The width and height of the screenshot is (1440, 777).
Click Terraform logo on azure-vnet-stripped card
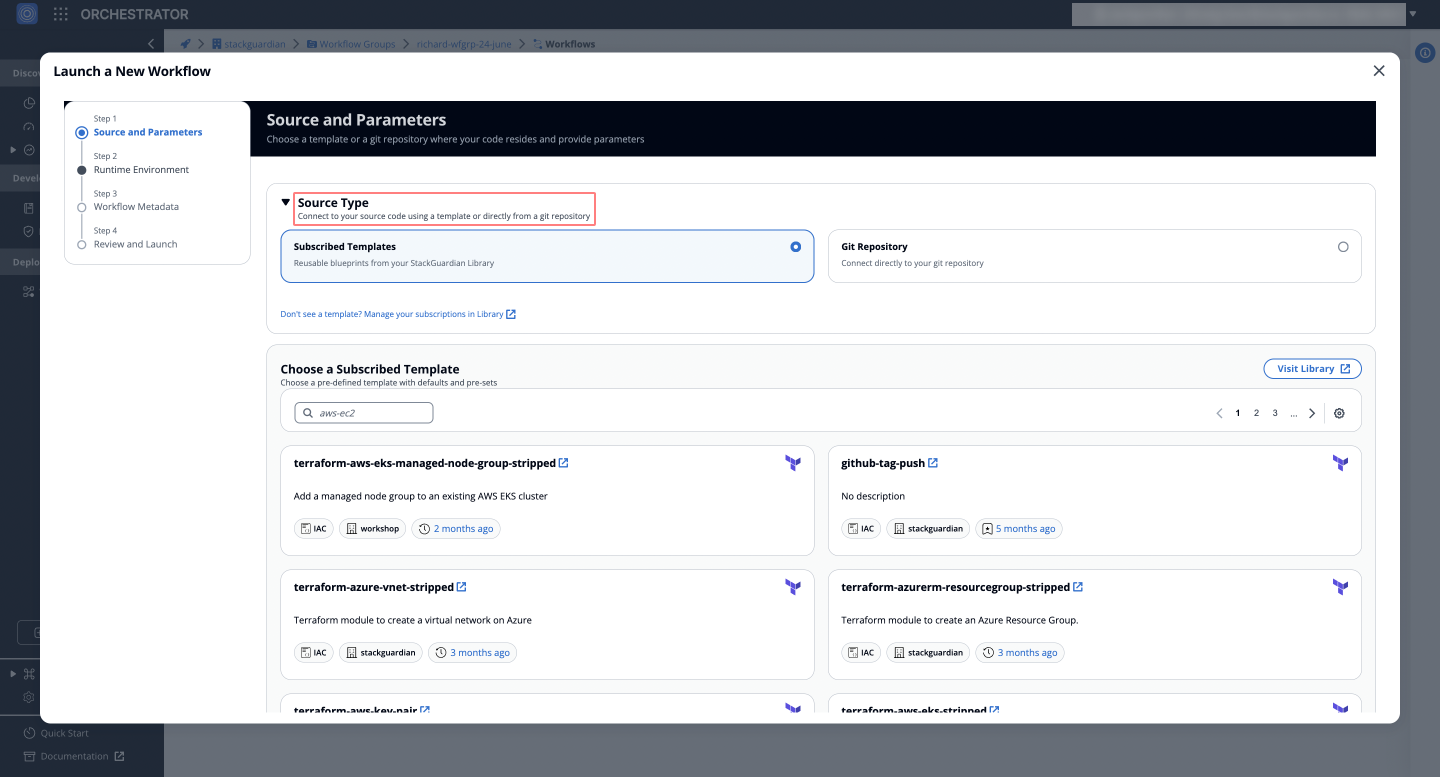pos(793,587)
